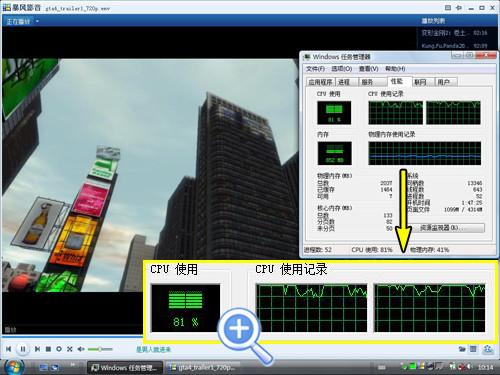Toggle the playlist panel icon
The width and height of the screenshot is (500, 375).
pos(473,349)
